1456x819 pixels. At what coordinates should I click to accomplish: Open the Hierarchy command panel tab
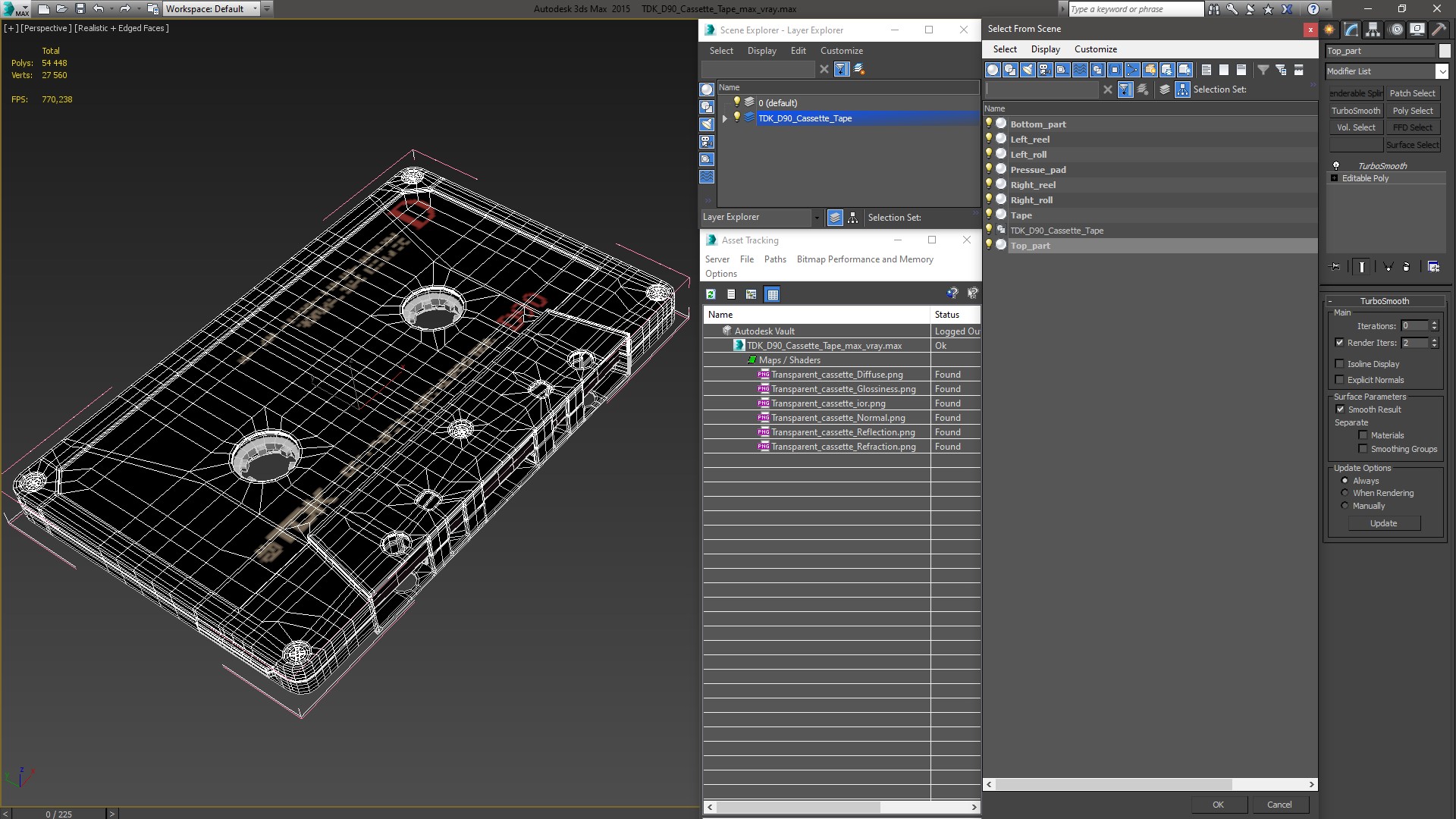pos(1373,30)
